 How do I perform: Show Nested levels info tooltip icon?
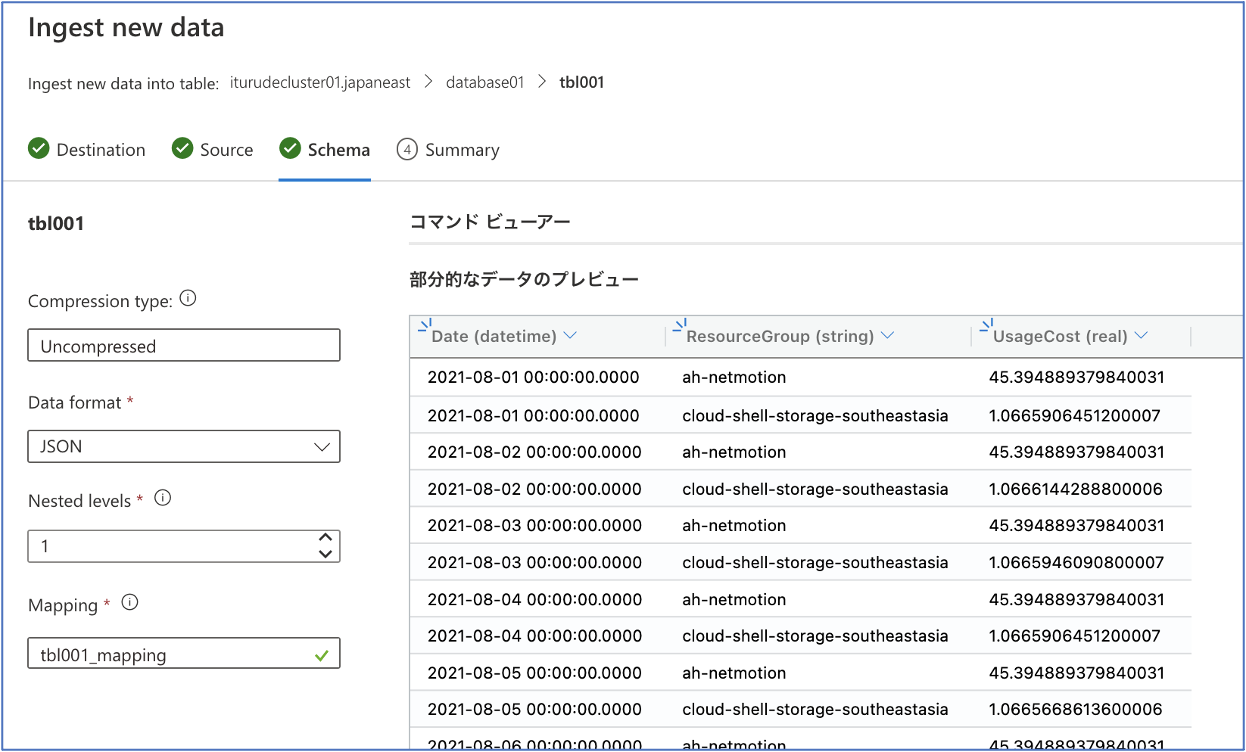163,498
